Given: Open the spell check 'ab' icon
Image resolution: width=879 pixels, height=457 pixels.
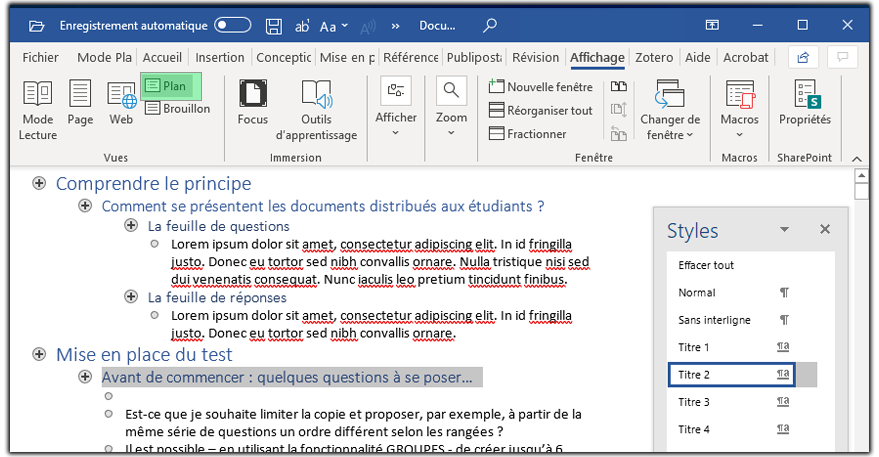Looking at the screenshot, I should point(302,26).
